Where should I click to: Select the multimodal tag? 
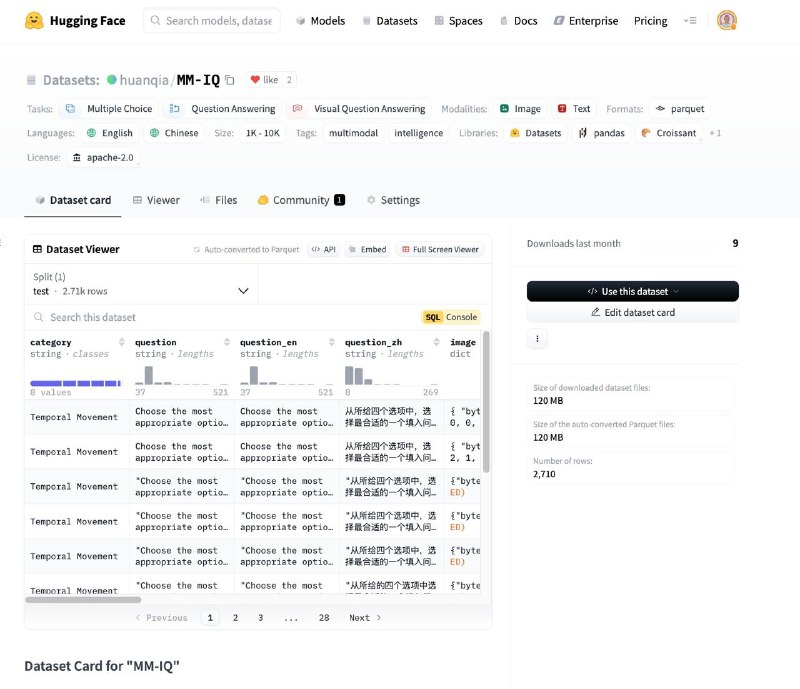coord(354,133)
